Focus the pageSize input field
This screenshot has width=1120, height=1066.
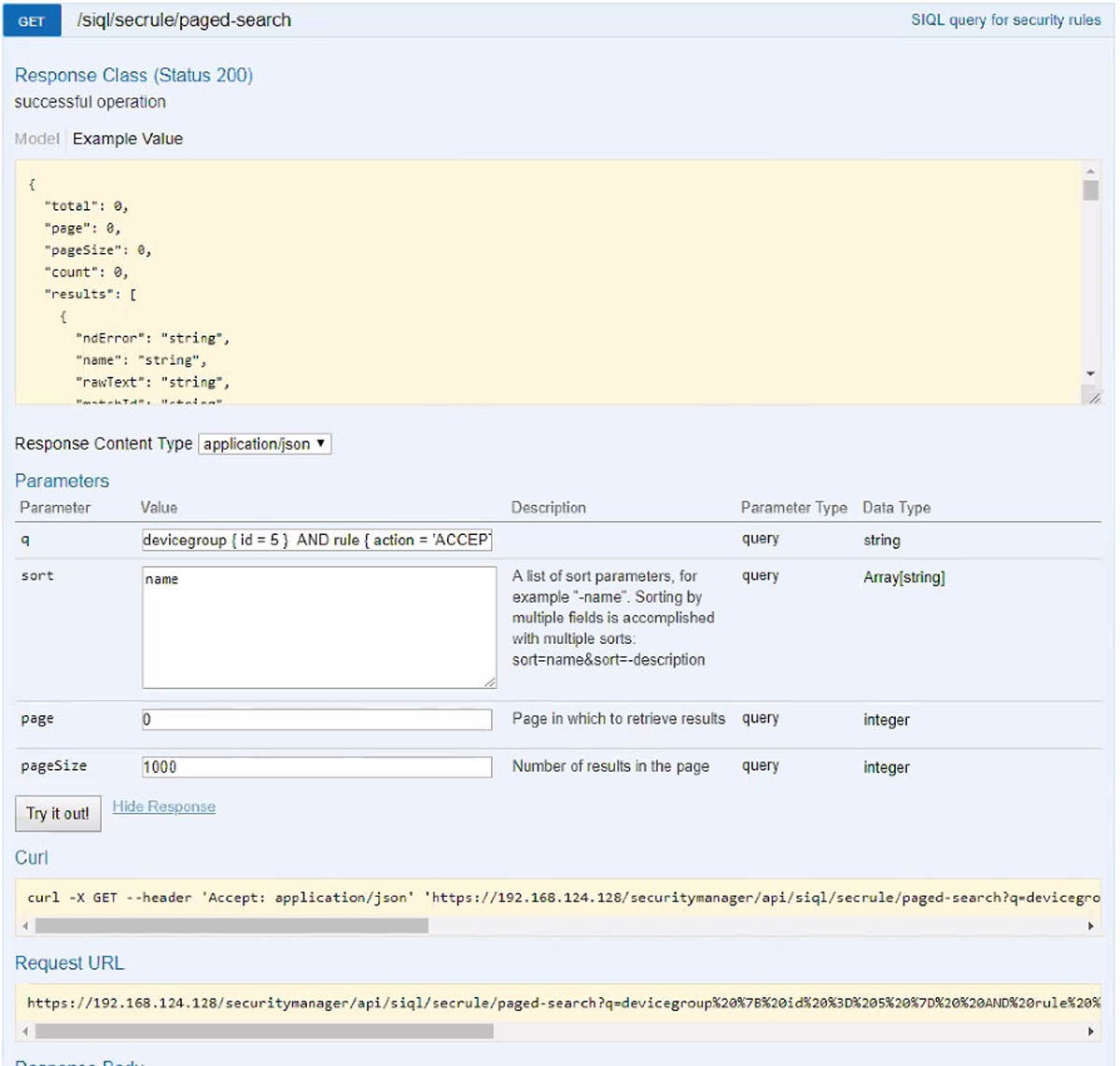(316, 767)
